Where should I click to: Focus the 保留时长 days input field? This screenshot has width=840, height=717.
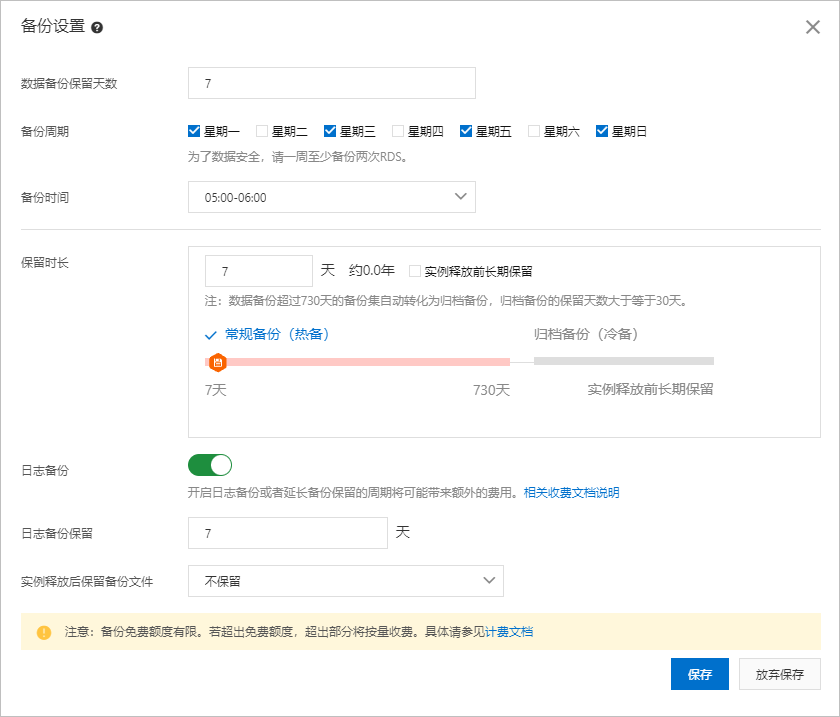259,271
